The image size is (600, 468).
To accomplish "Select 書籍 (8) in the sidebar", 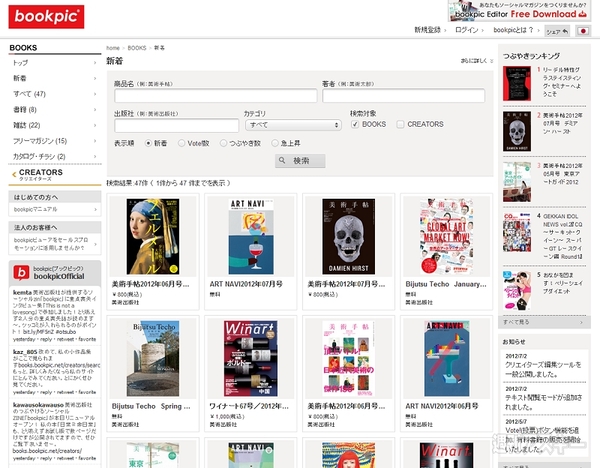I will pos(55,109).
